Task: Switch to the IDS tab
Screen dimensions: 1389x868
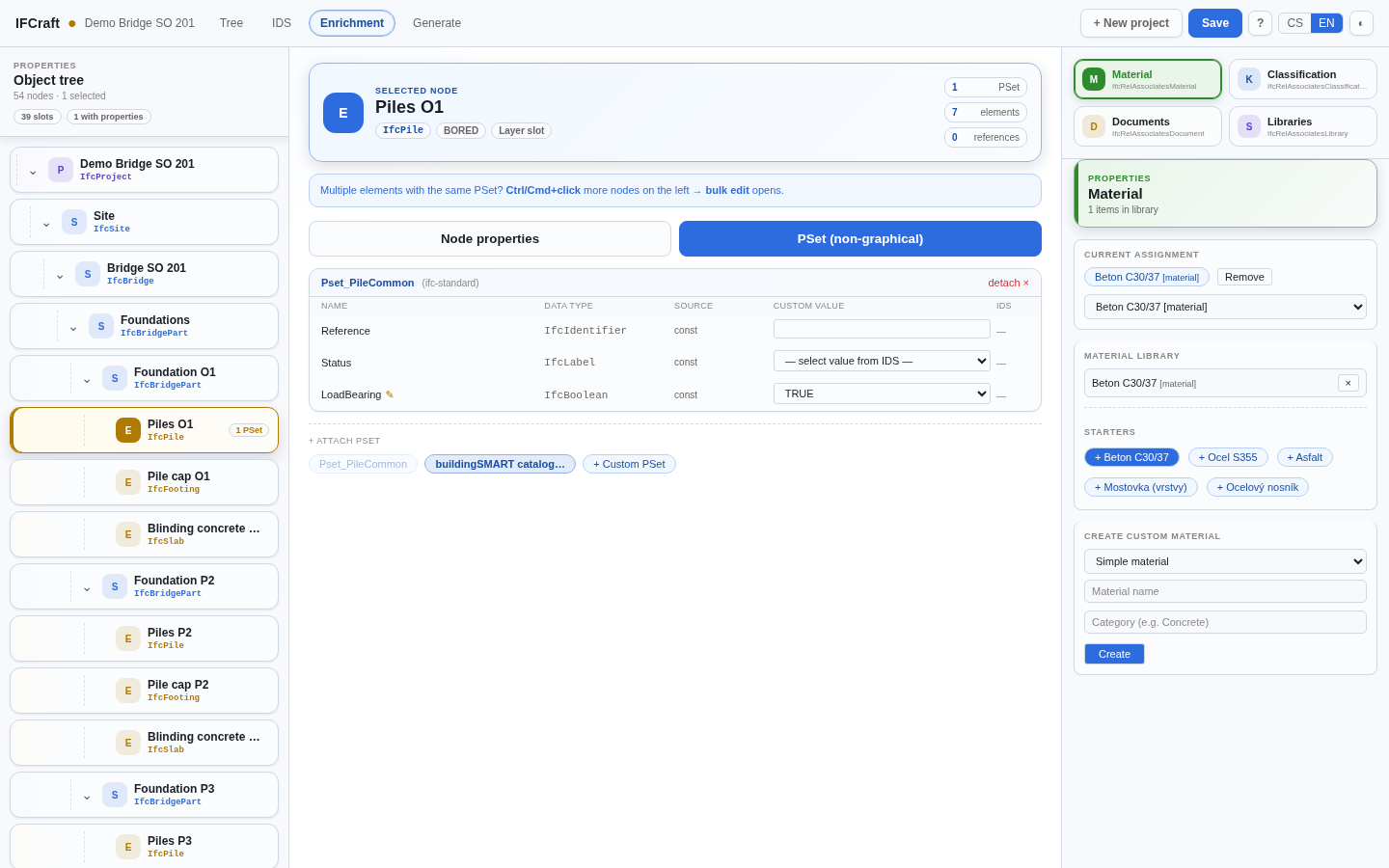Action: pos(282,23)
